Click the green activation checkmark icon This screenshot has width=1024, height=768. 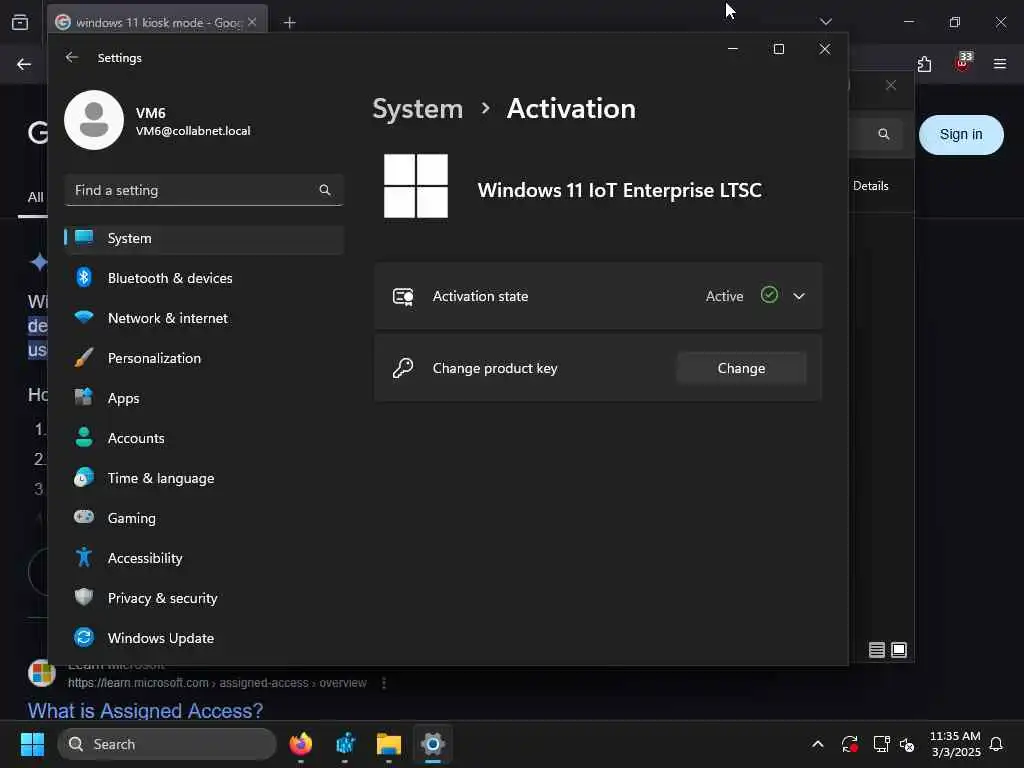tap(769, 295)
